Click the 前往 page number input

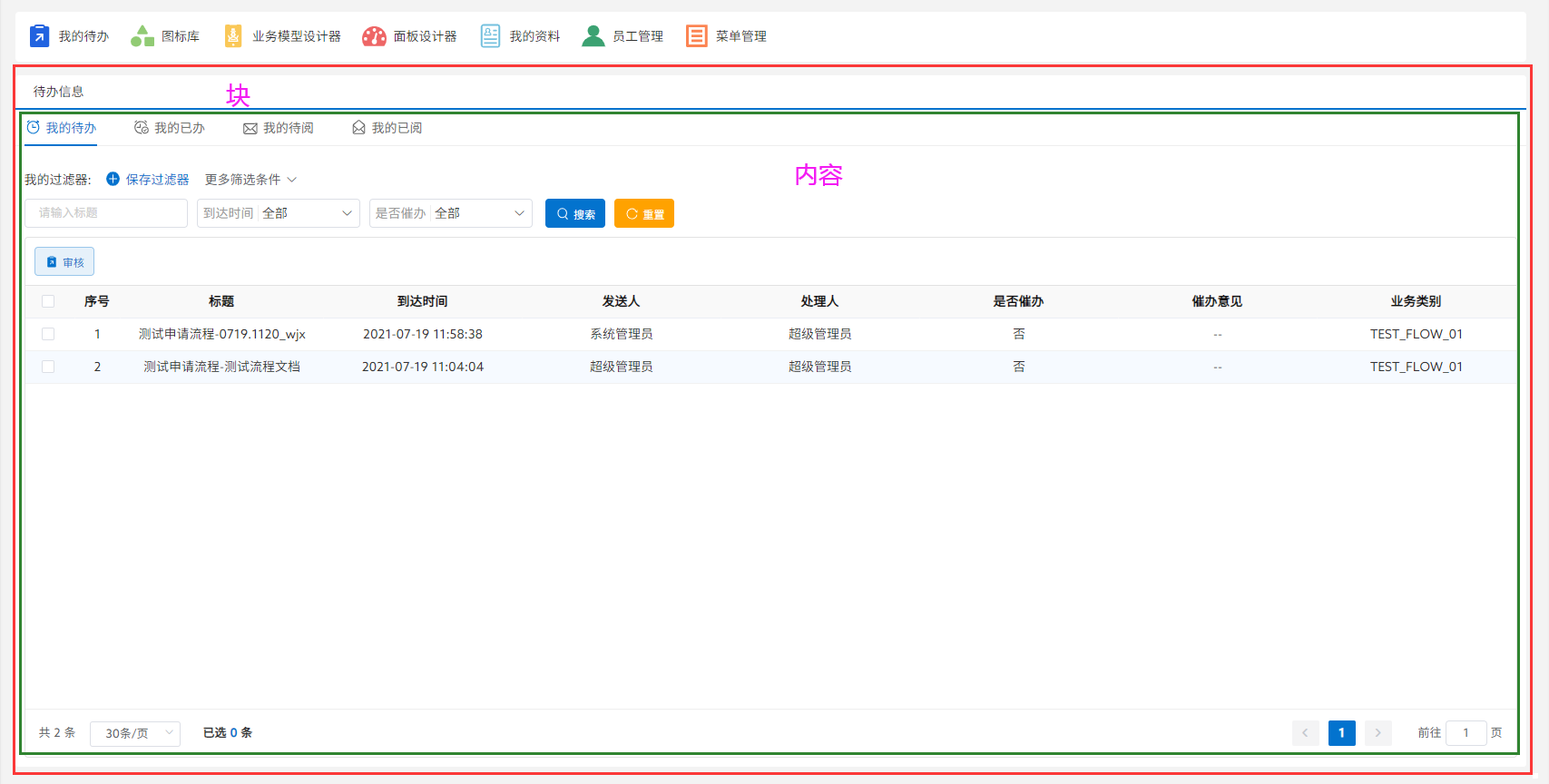click(x=1466, y=733)
